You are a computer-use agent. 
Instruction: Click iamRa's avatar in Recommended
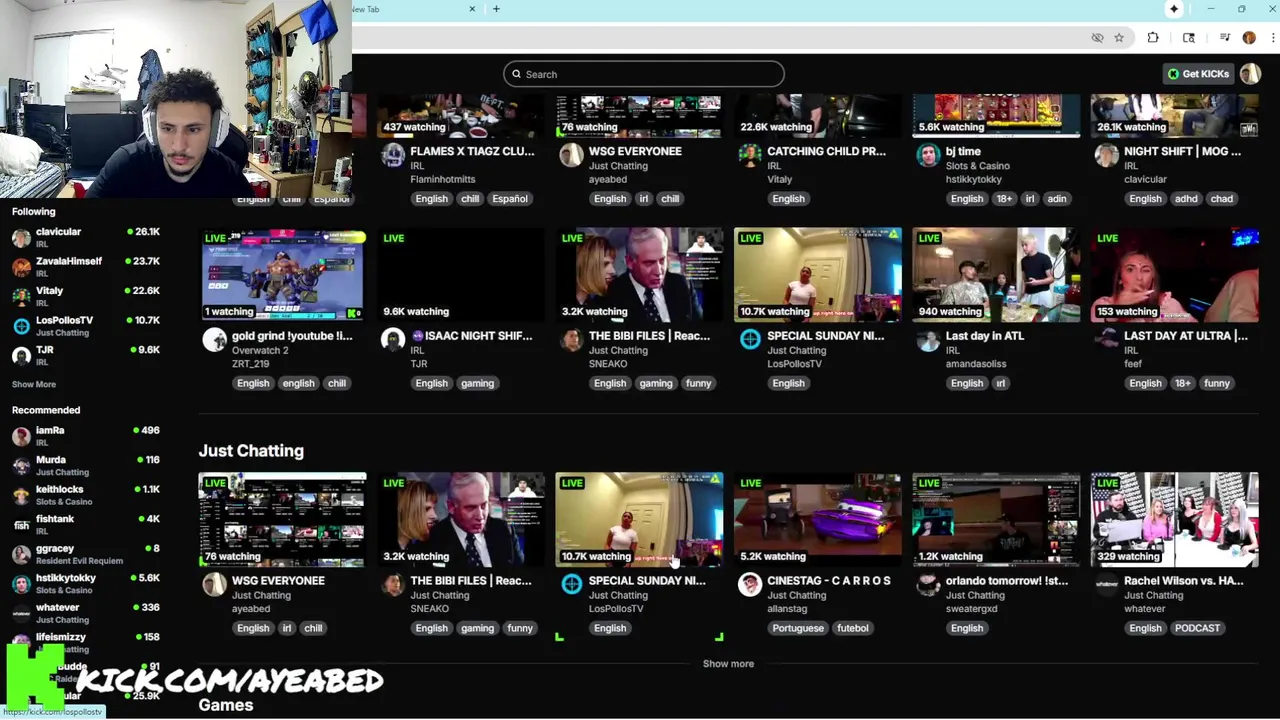[21, 436]
